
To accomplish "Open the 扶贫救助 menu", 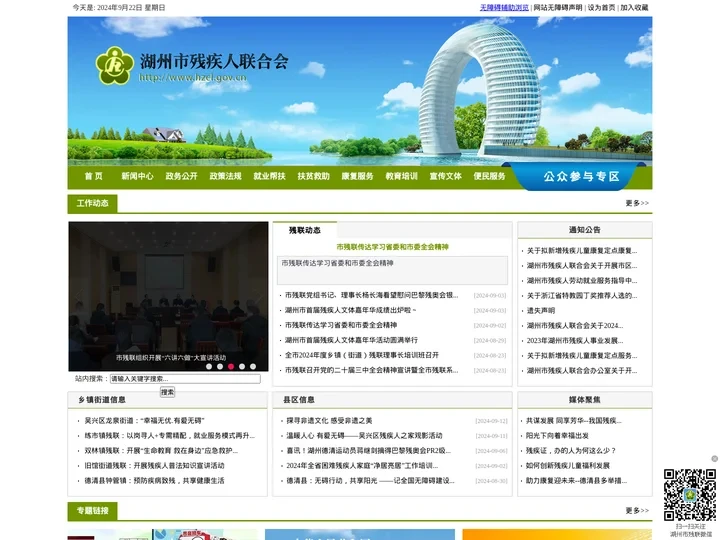I will point(314,176).
